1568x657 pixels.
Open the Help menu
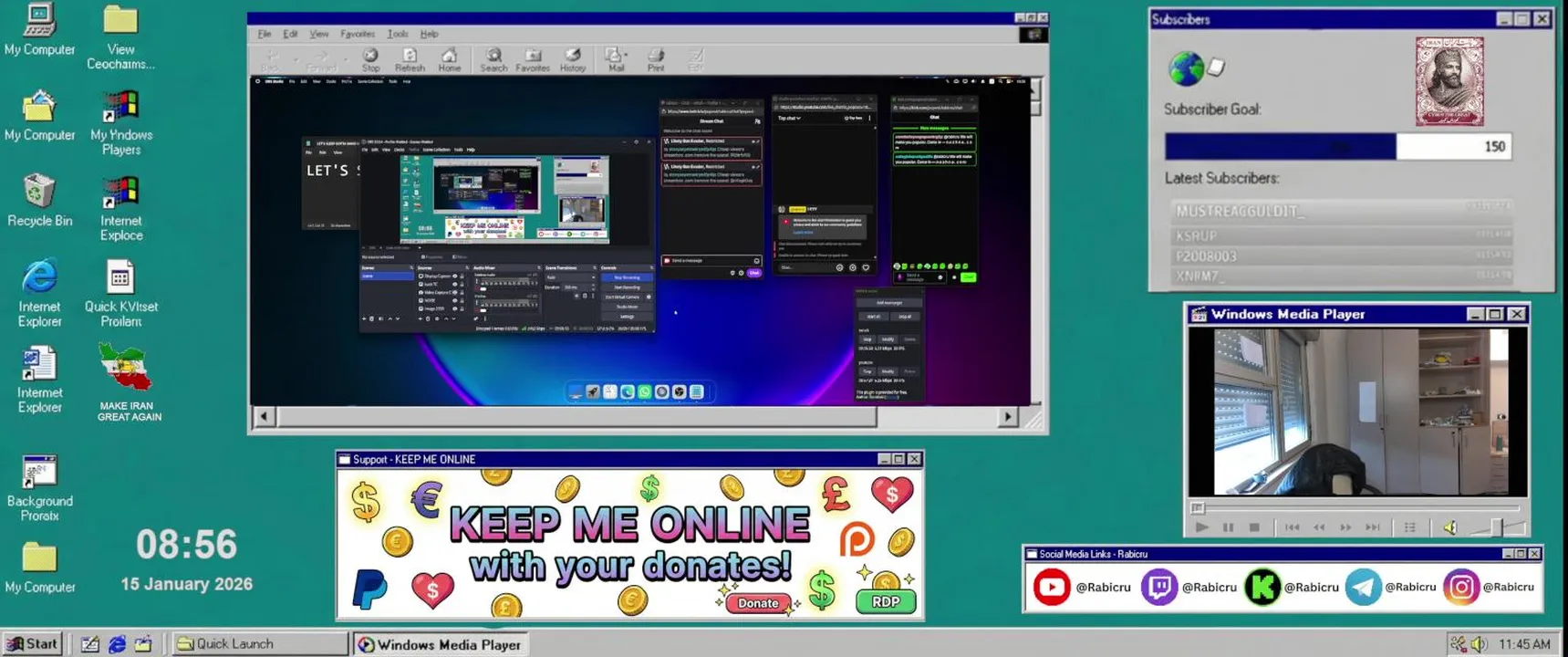[x=429, y=34]
